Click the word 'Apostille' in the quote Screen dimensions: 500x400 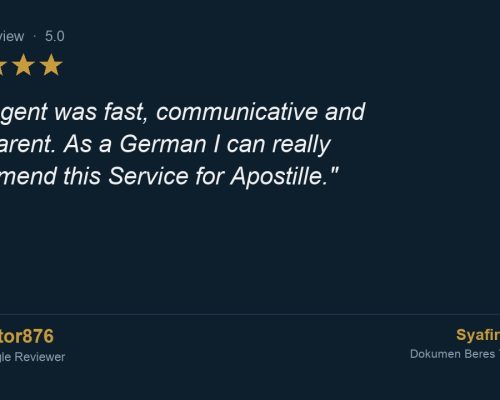pyautogui.click(x=276, y=176)
